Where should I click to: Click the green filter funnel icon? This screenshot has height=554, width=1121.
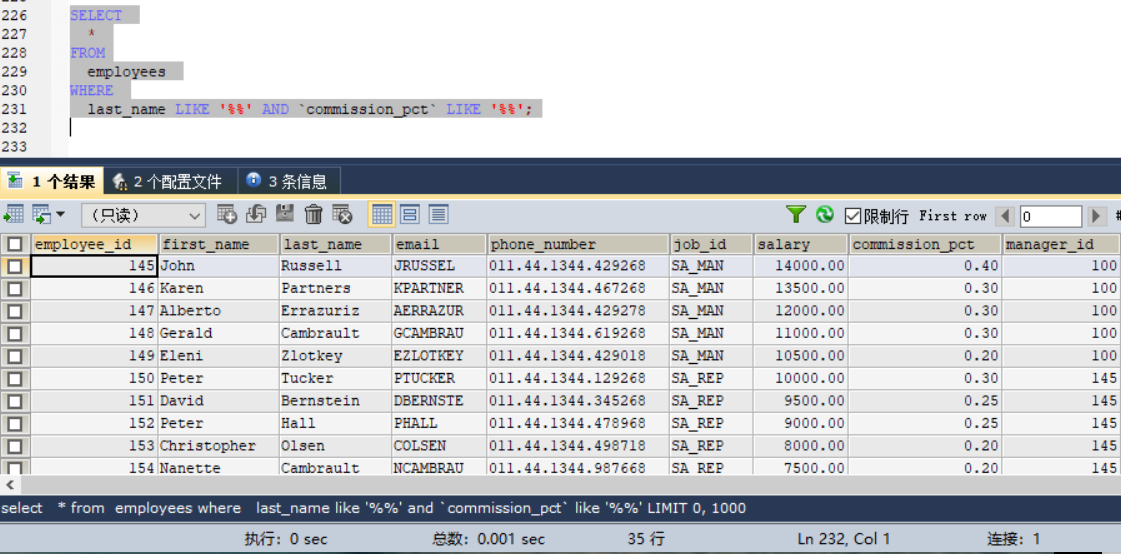point(796,214)
